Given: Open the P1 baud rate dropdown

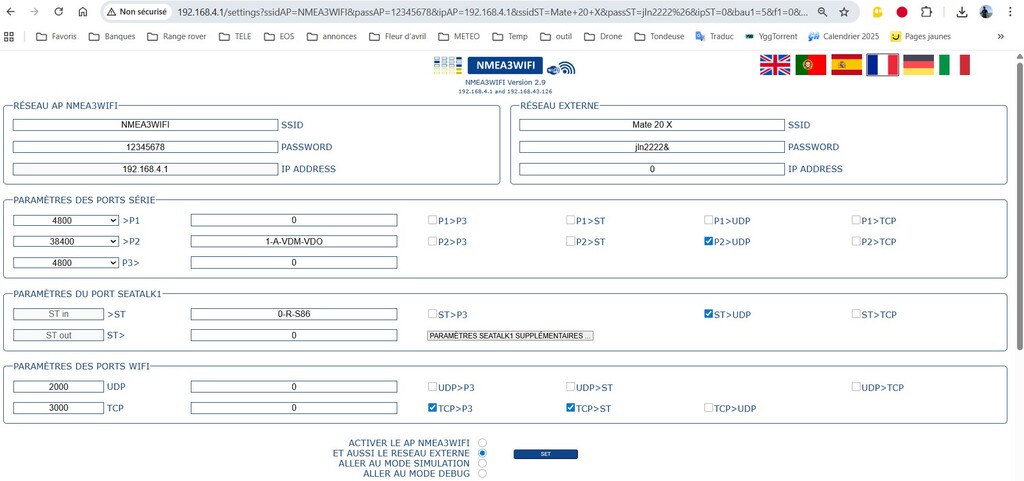Looking at the screenshot, I should (x=66, y=220).
